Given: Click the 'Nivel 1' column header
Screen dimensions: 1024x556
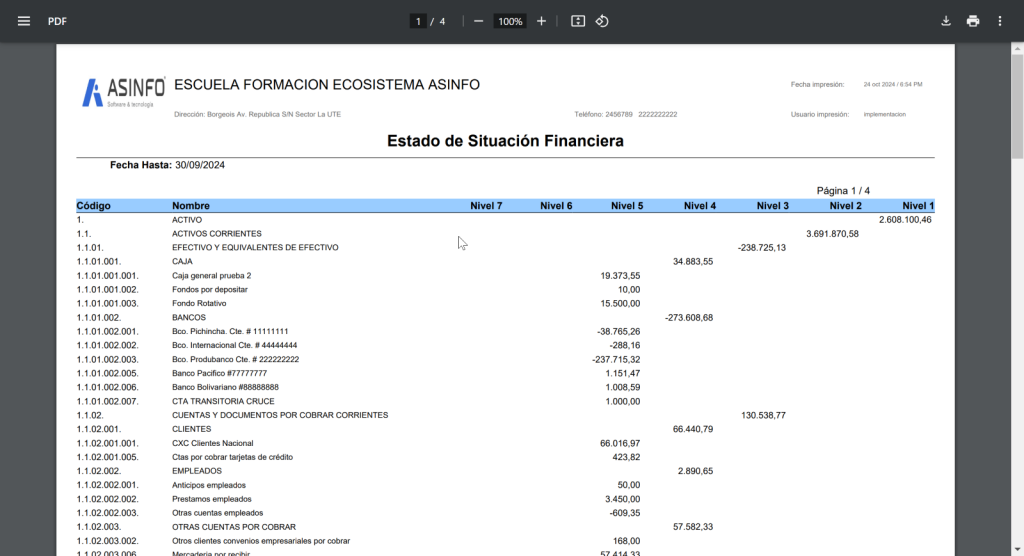Looking at the screenshot, I should pyautogui.click(x=918, y=206).
